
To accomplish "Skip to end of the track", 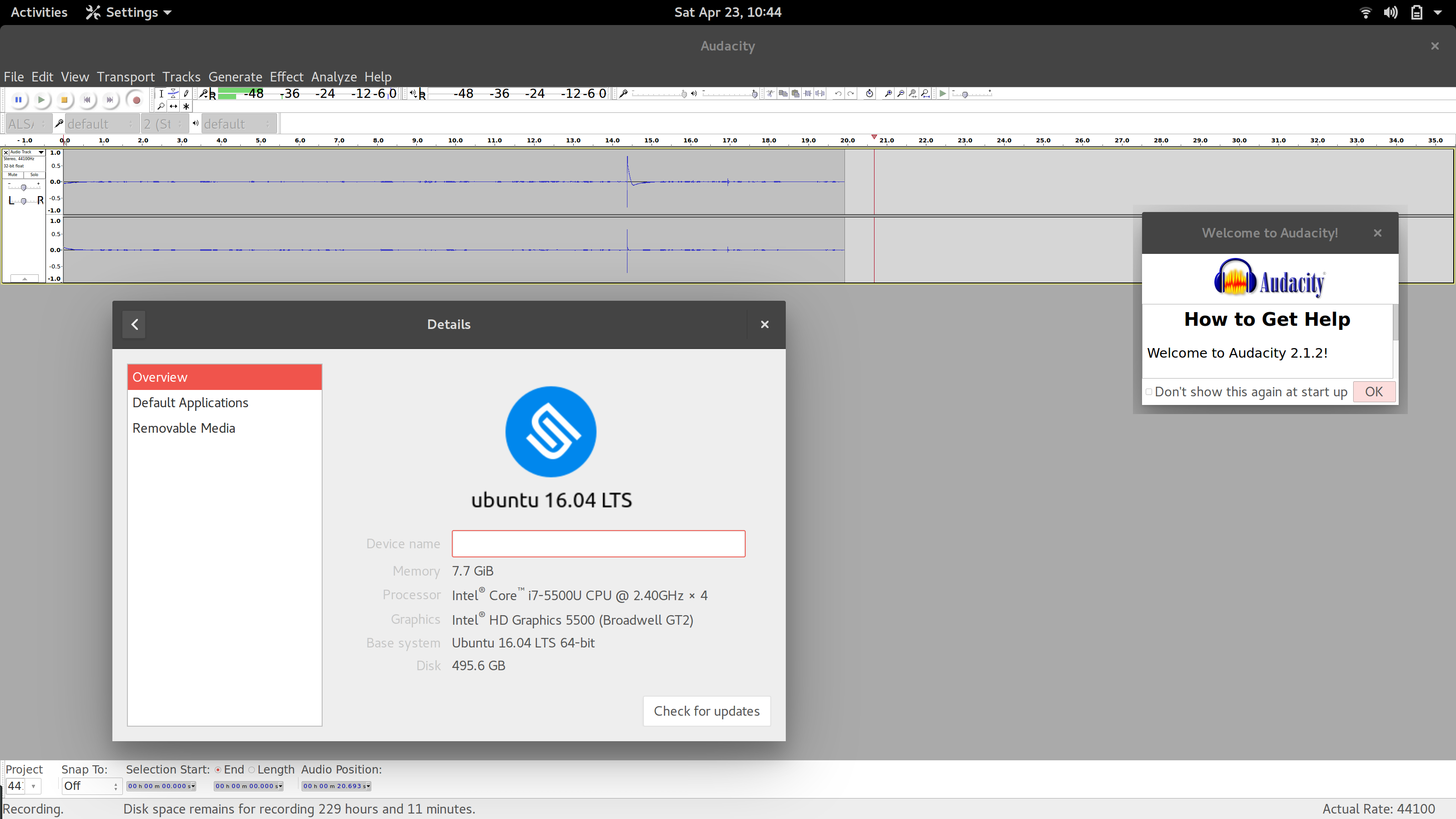I will pos(110,100).
